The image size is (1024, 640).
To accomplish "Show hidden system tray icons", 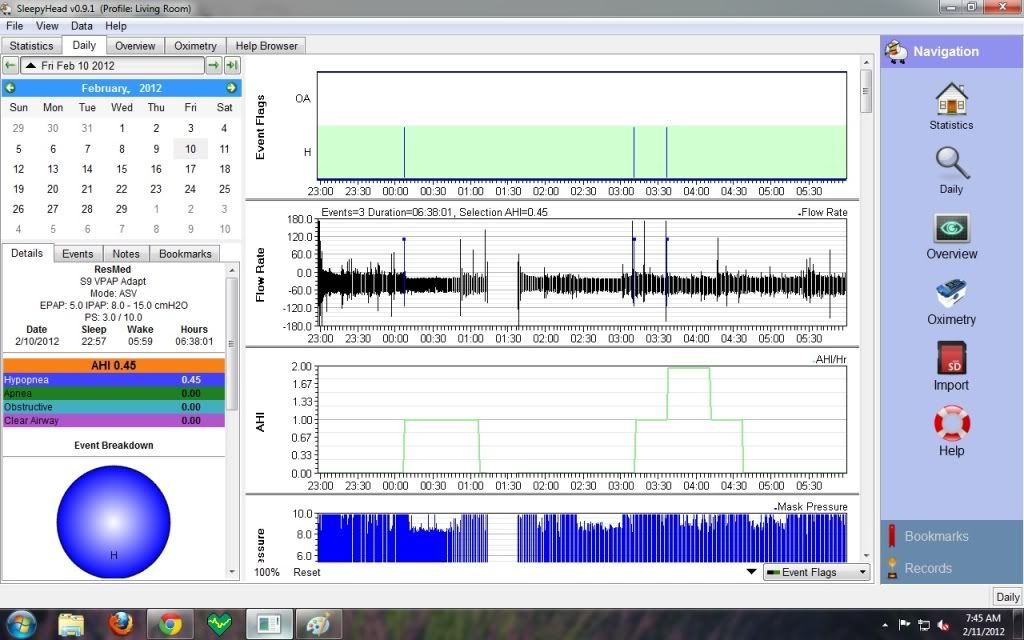I will pos(885,626).
